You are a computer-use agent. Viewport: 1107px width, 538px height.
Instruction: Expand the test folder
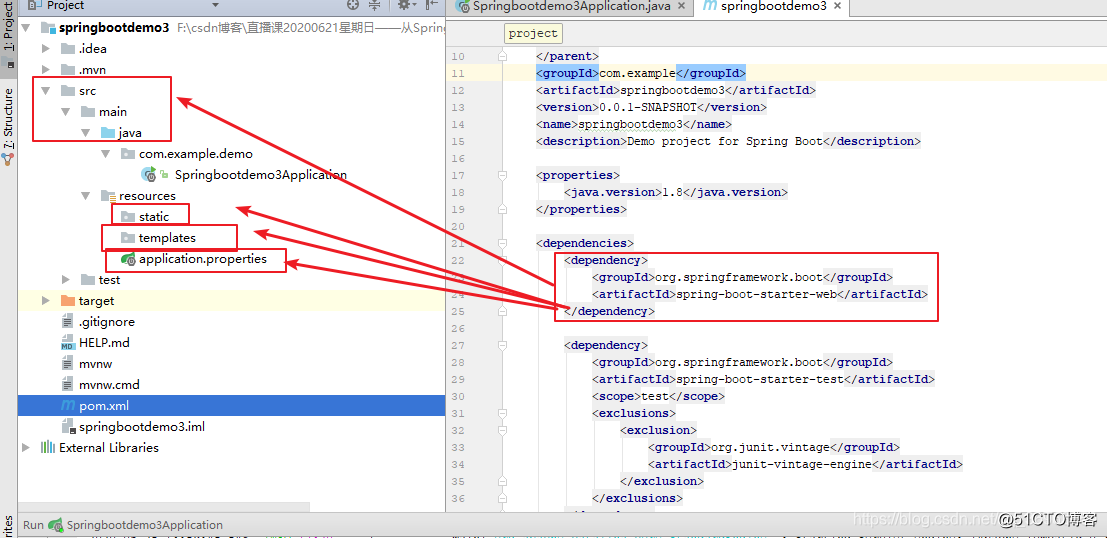tap(66, 280)
